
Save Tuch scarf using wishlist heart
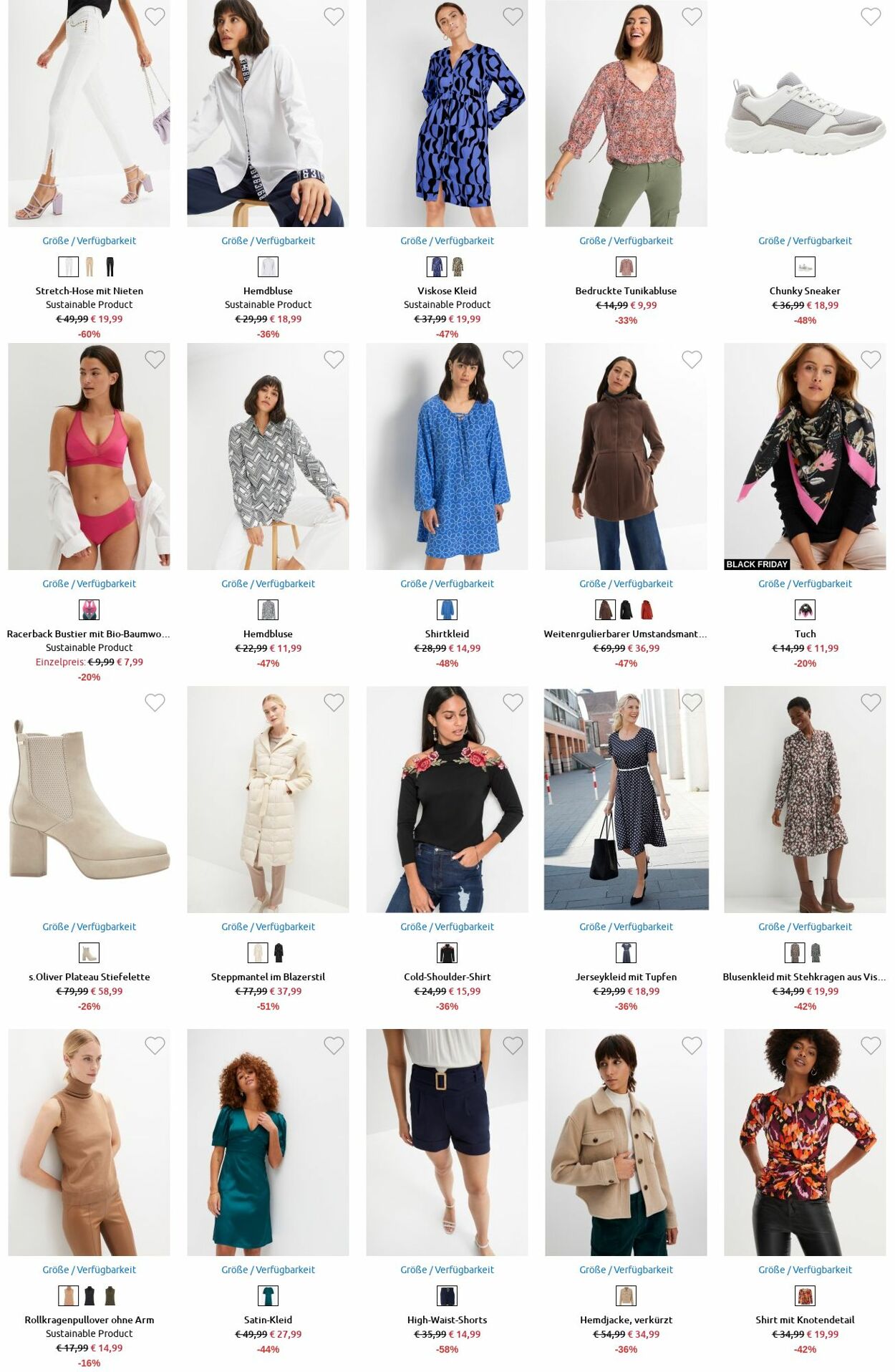pos(871,359)
